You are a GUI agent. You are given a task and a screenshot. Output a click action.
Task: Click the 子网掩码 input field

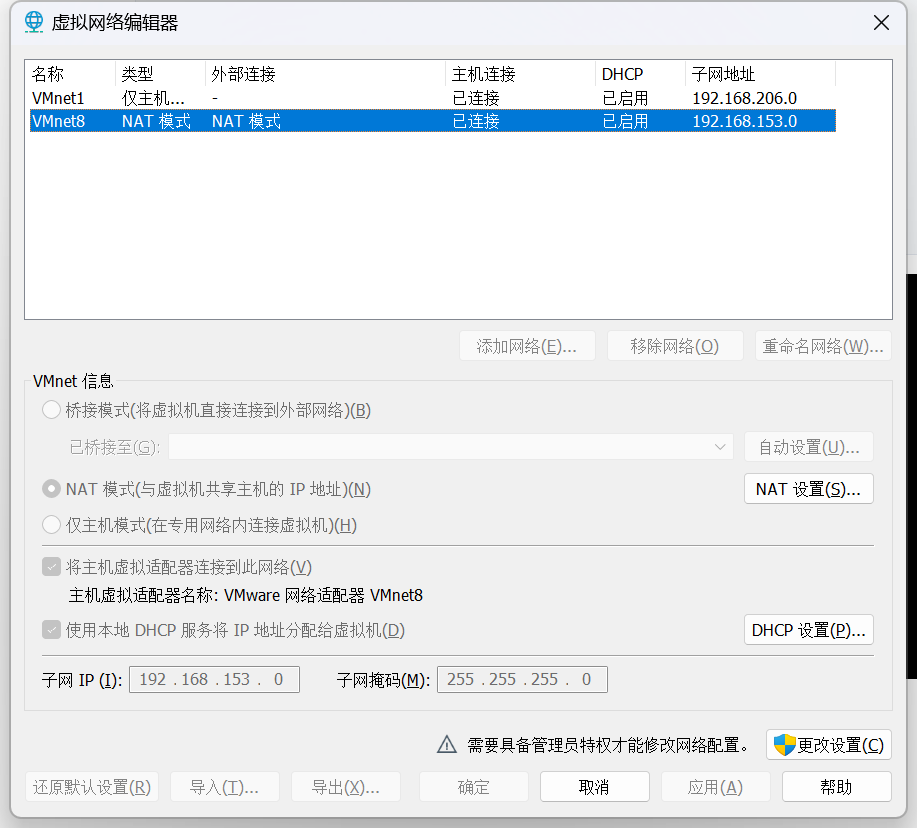522,679
